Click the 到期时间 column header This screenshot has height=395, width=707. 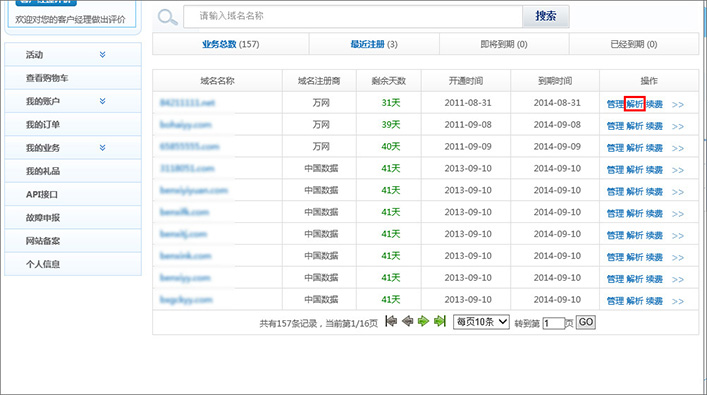point(555,81)
